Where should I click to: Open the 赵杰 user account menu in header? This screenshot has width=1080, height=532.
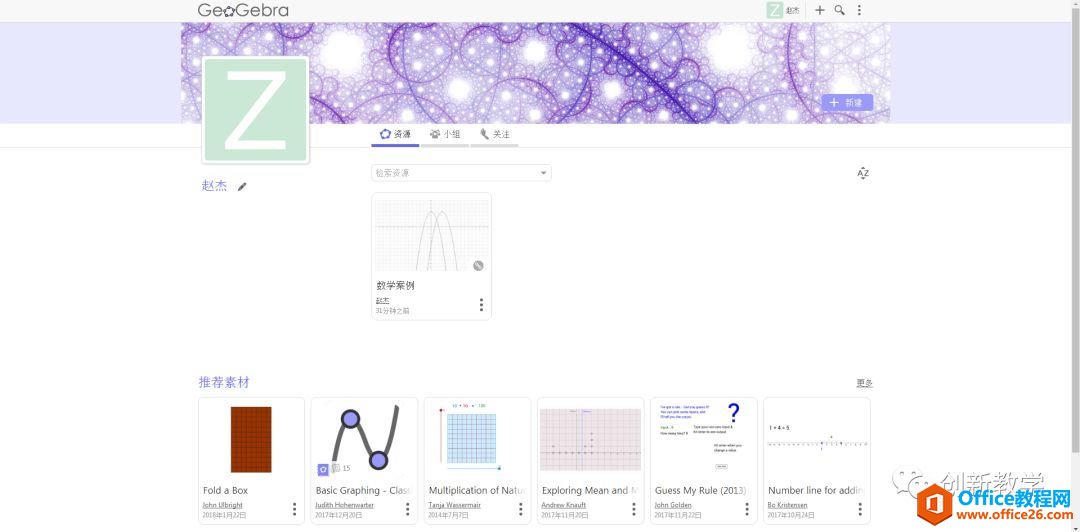[x=783, y=10]
